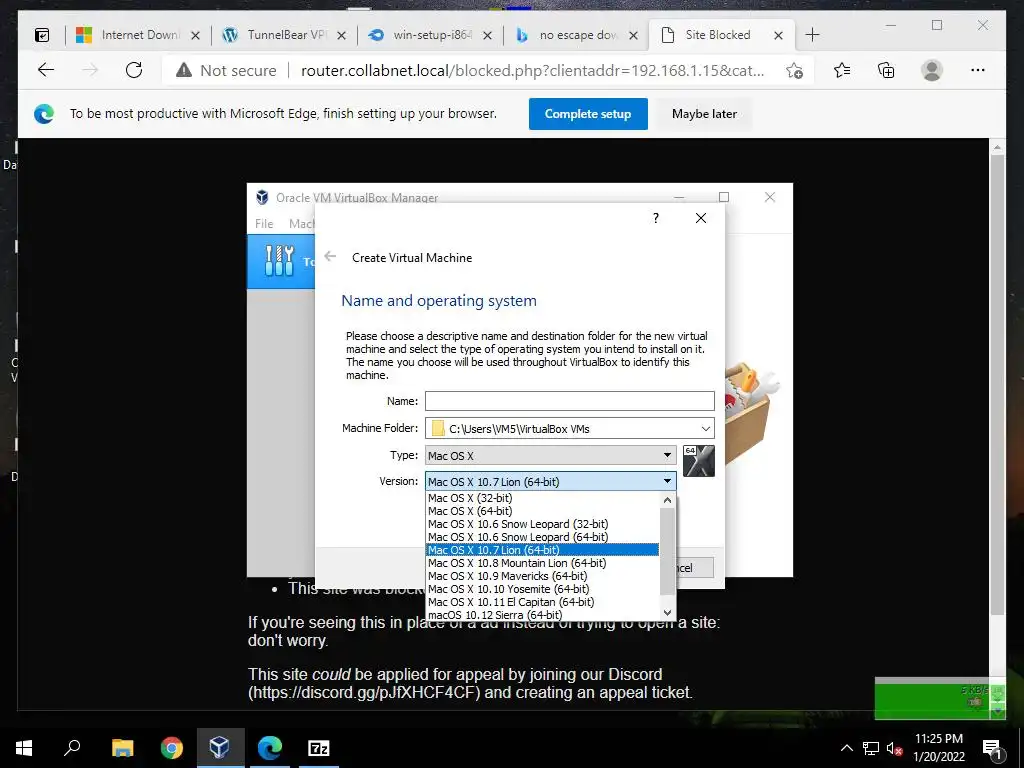Go back arrow in Create Virtual Machine
Screen dimensions: 1024x768
[330, 257]
